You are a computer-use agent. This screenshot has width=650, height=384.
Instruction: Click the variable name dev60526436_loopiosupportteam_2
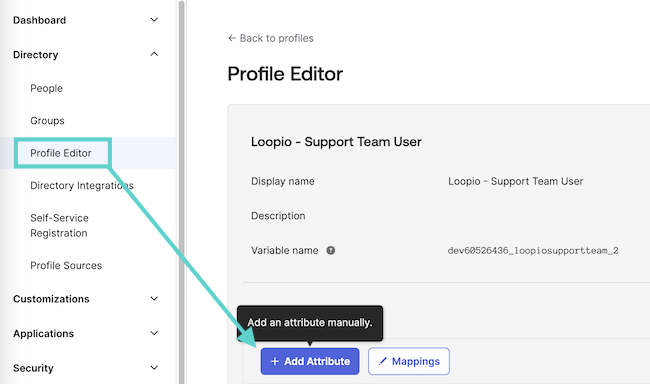(533, 250)
